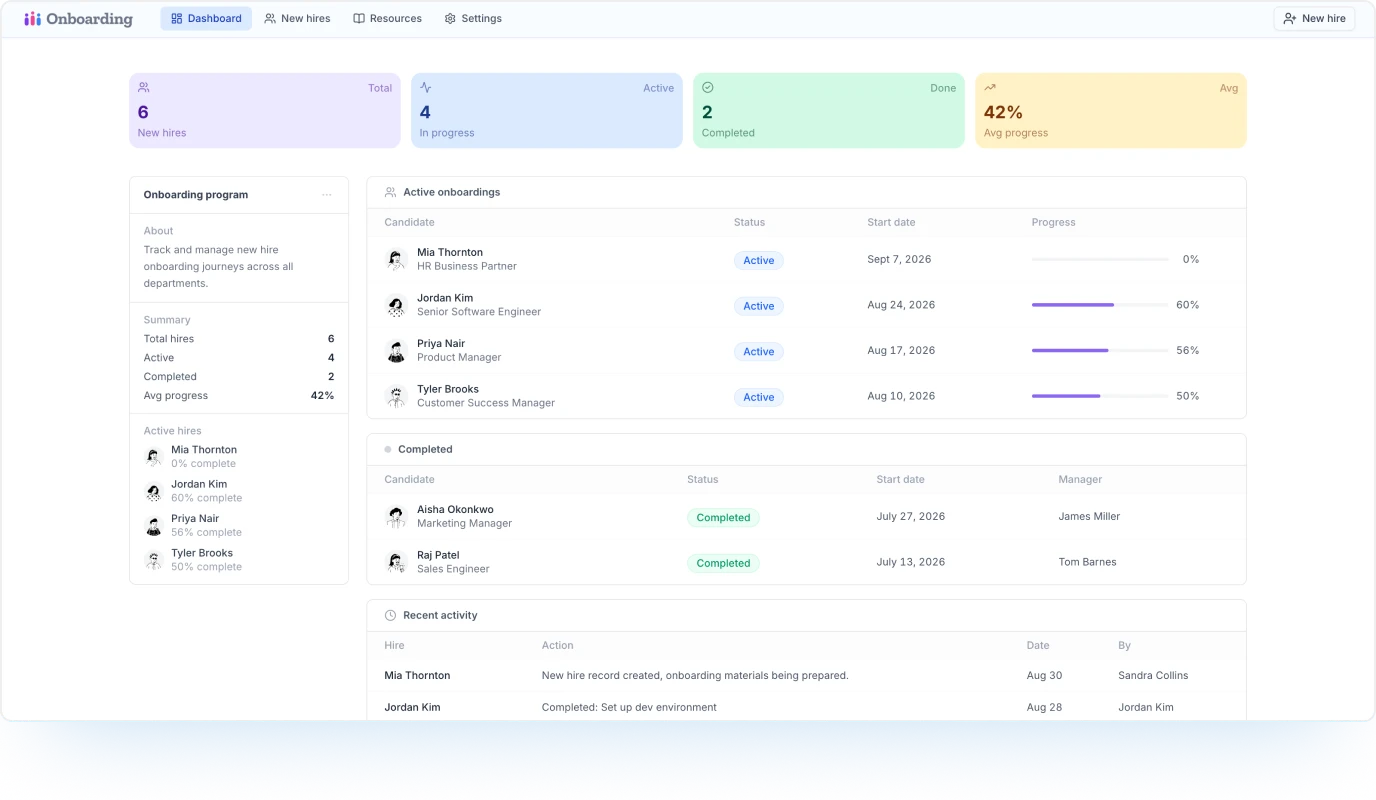Click Mia Thornton's avatar in Active hires sidebar

153,457
